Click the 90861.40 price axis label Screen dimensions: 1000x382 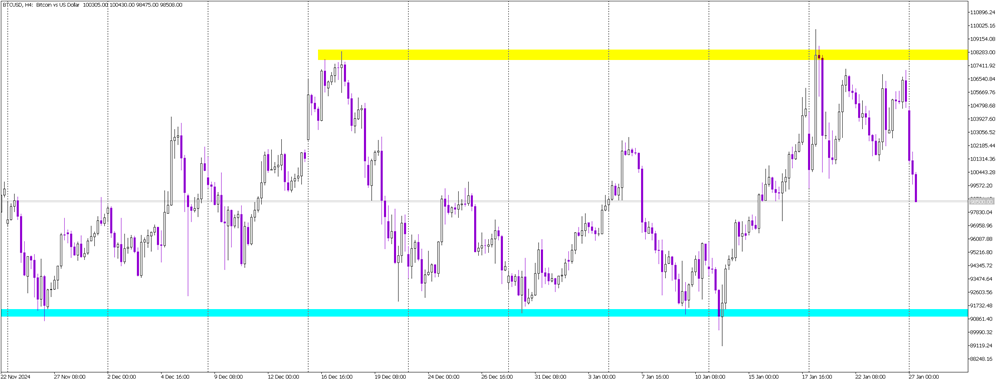point(981,318)
